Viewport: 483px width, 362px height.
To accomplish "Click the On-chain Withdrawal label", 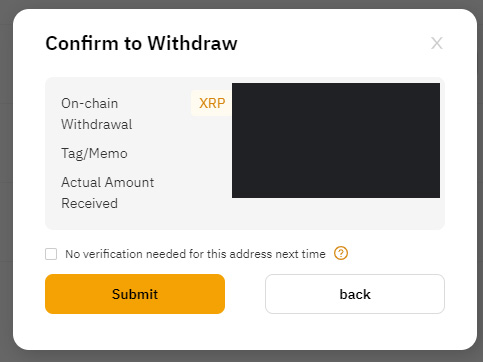I will (x=97, y=114).
